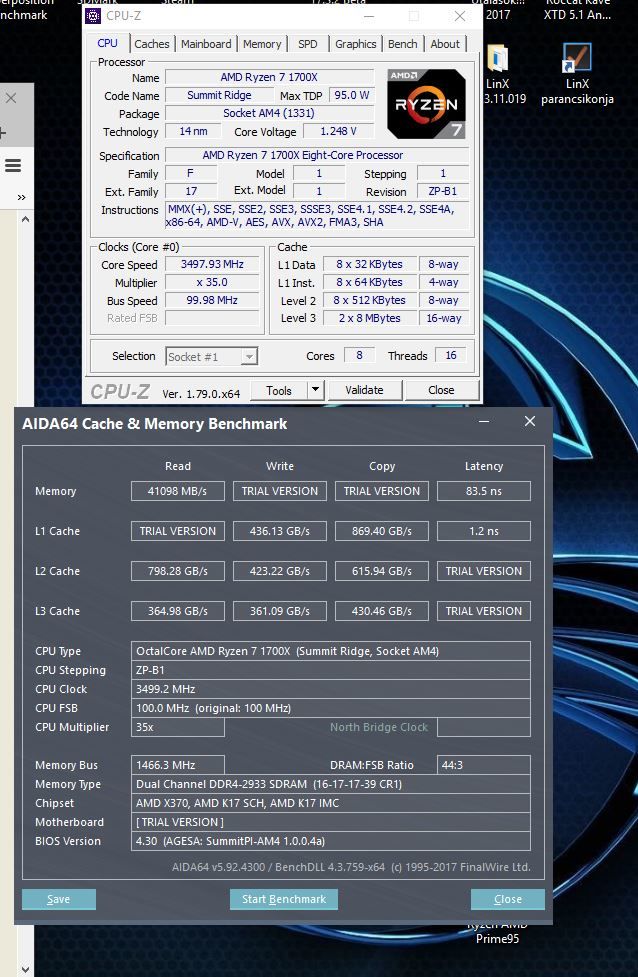Click the Cores count 8 value
Screen dimensions: 638x977
coord(359,355)
